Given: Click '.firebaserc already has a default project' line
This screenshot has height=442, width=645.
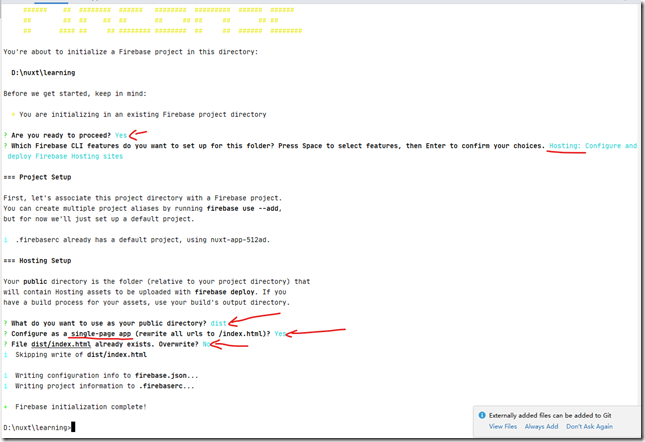Looking at the screenshot, I should pyautogui.click(x=142, y=240).
